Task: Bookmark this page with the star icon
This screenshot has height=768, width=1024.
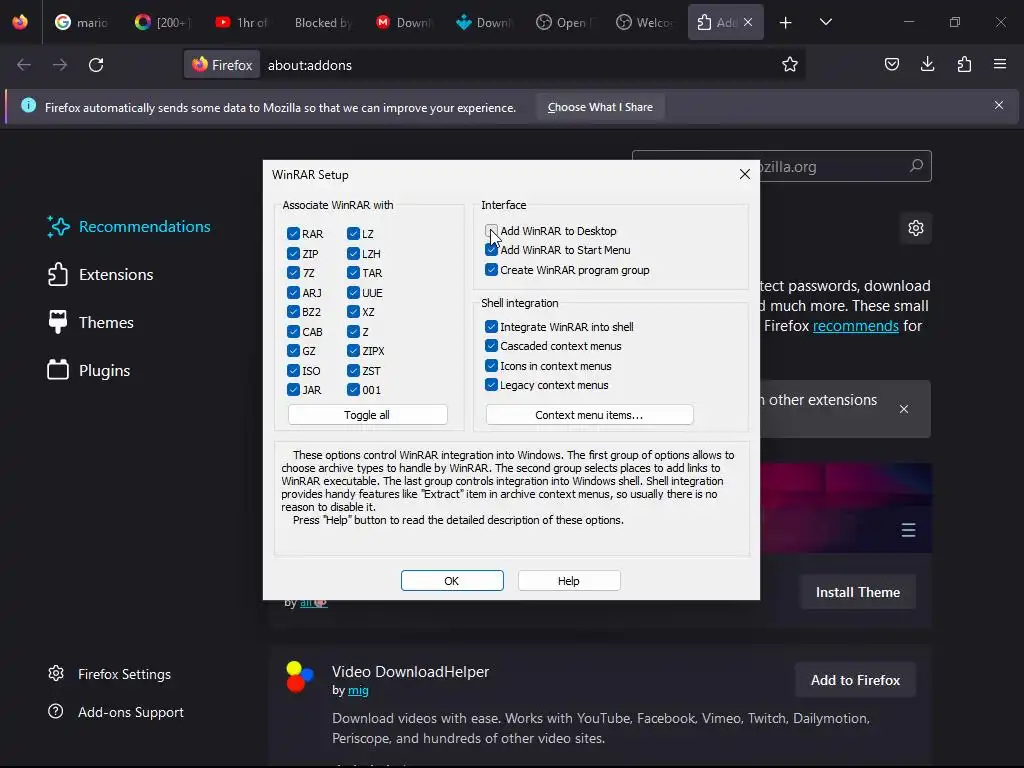Action: [790, 64]
